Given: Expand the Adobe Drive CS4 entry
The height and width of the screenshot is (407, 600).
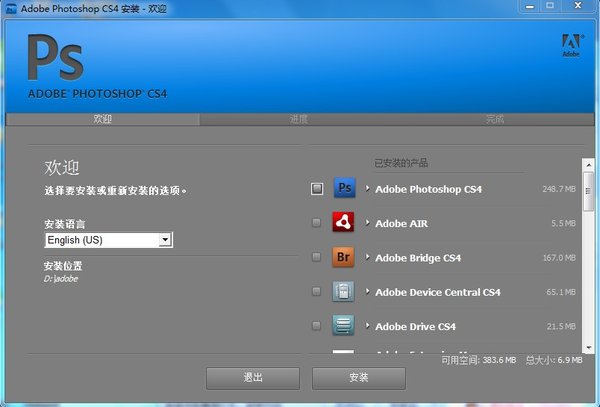Looking at the screenshot, I should (x=367, y=326).
